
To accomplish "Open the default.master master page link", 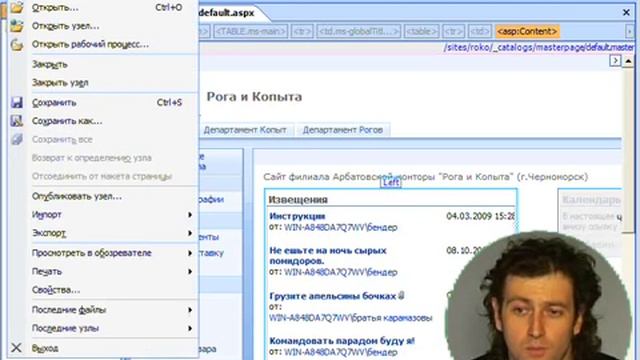I will coord(539,48).
